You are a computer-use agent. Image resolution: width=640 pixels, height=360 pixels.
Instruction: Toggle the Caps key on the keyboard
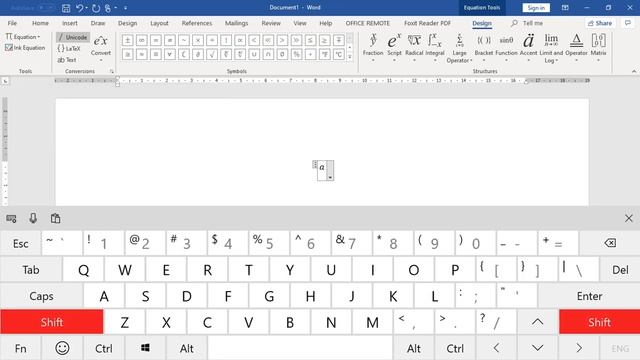(41, 296)
